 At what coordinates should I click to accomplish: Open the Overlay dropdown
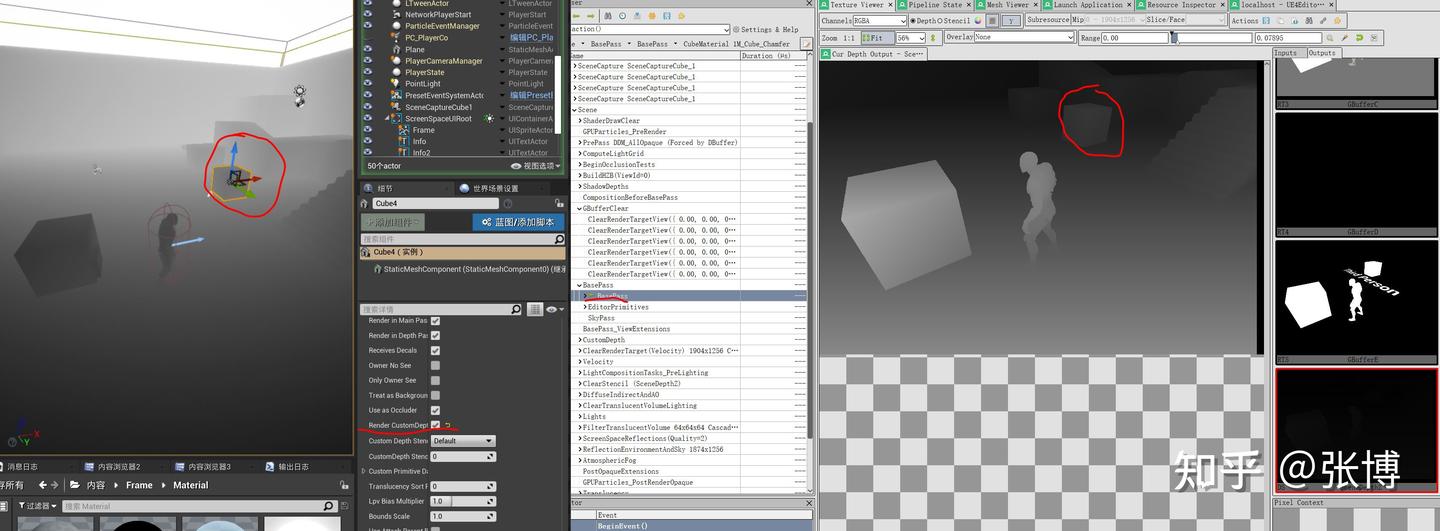click(1021, 38)
